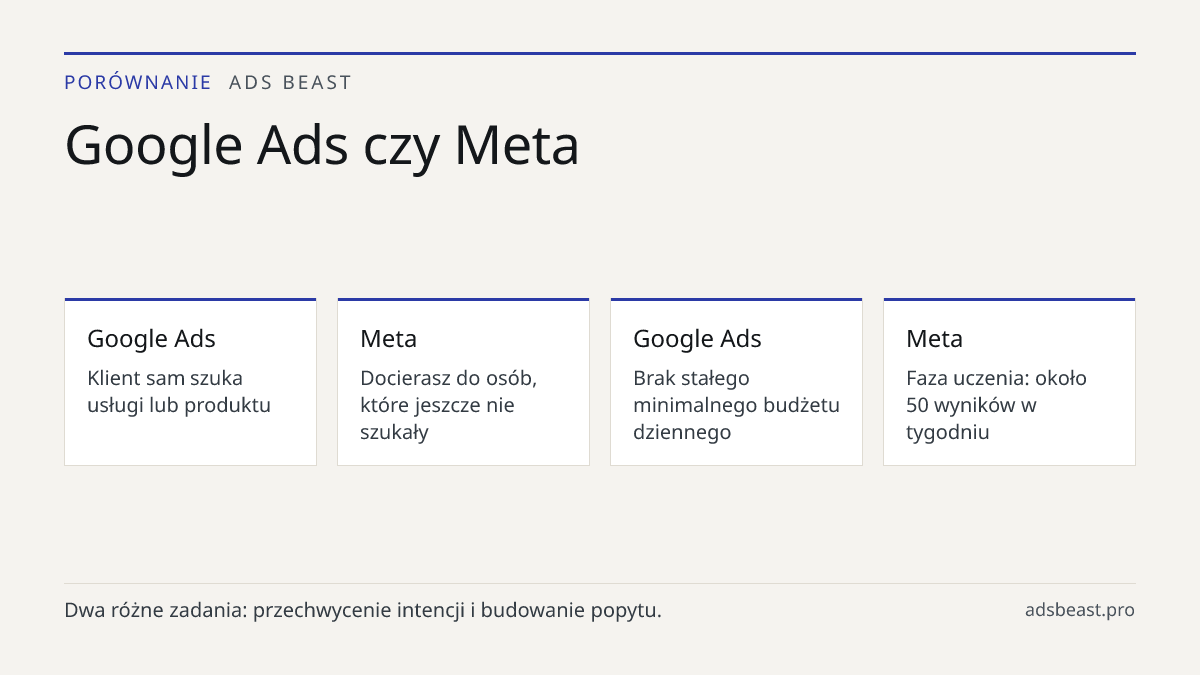Select text 'Faza uczenia: około 50 wyników w tygodniu'

tap(996, 405)
